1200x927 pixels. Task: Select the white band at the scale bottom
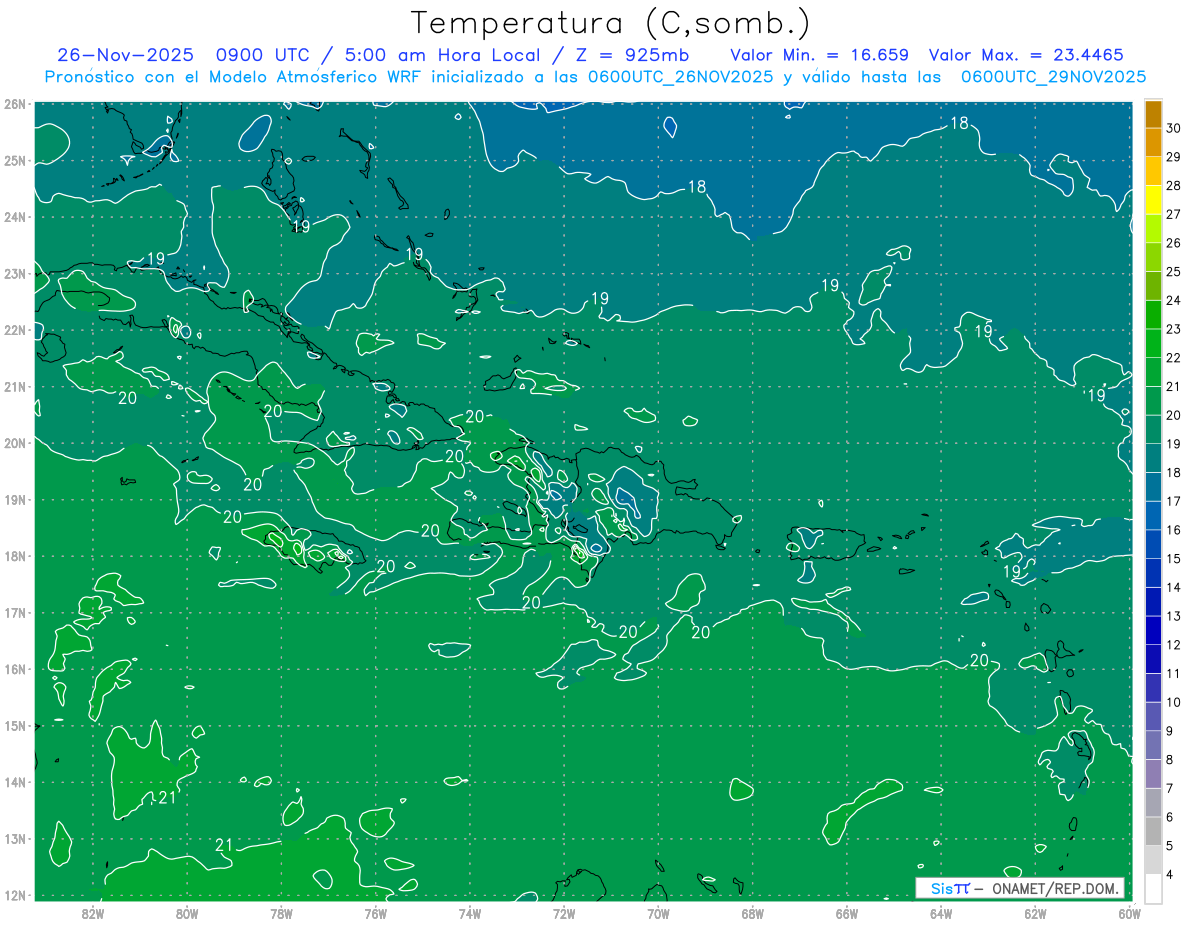click(1153, 888)
